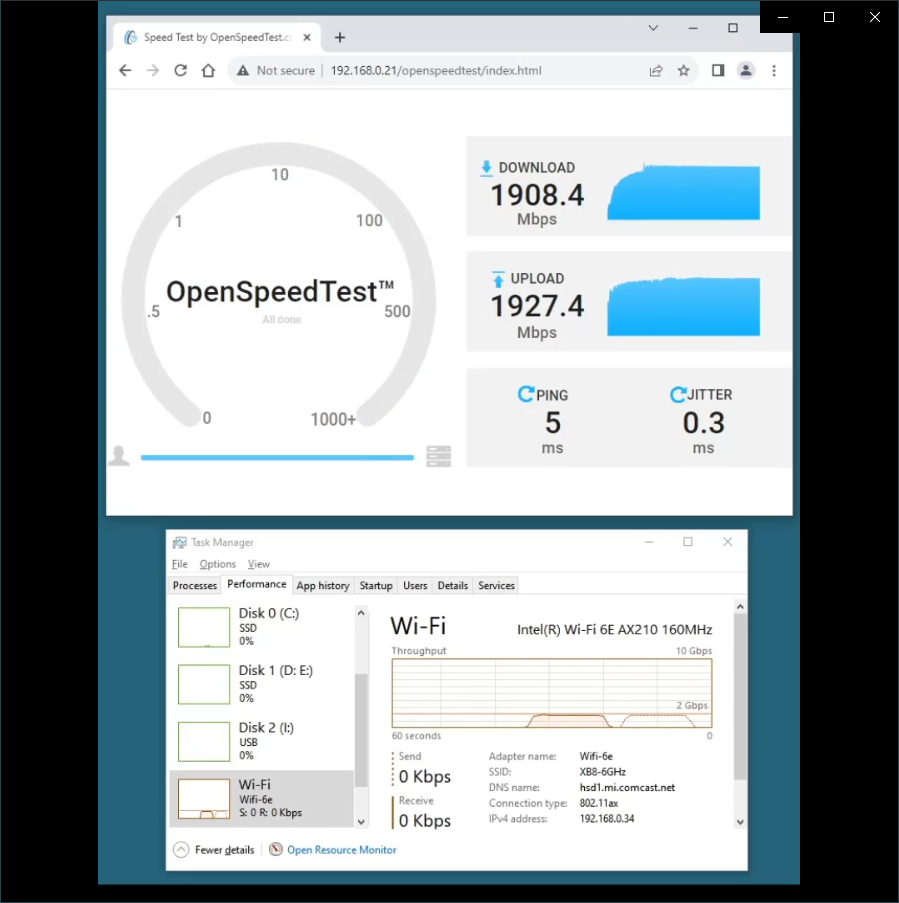Minimize the Task Manager window

(649, 542)
